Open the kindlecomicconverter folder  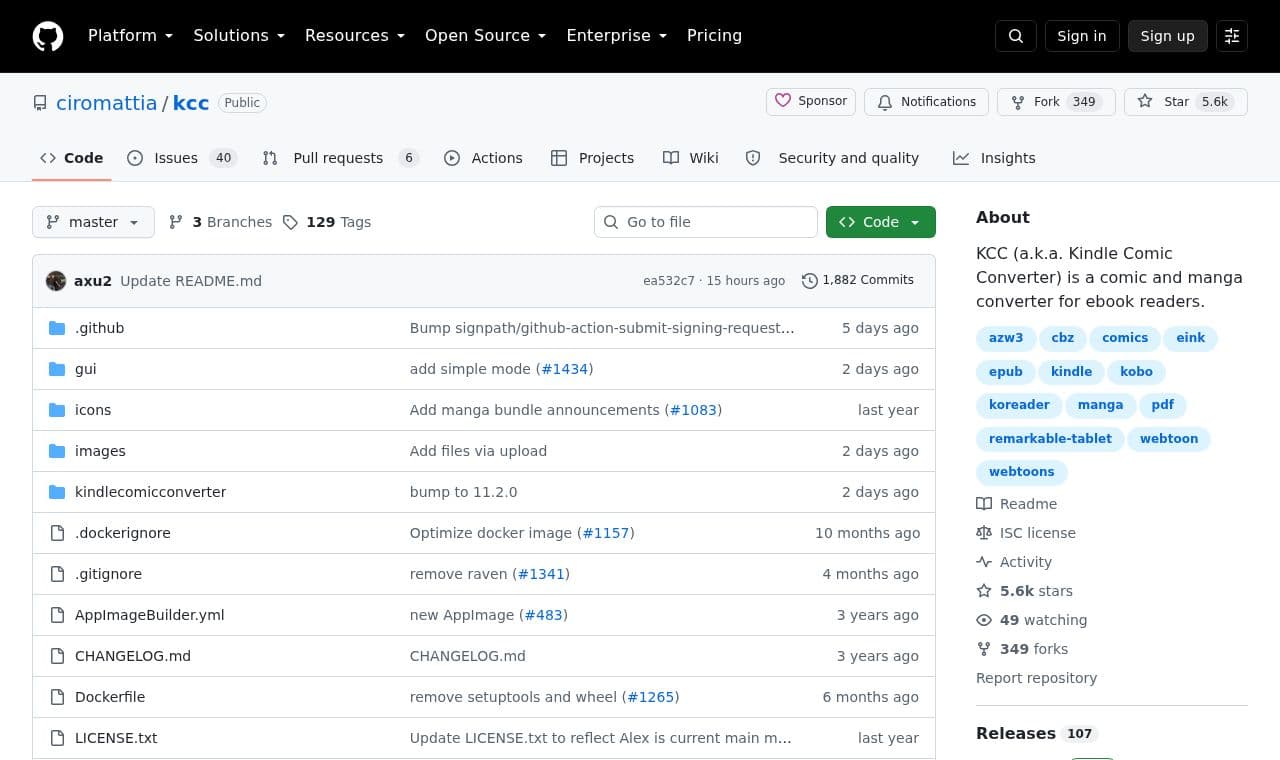150,492
